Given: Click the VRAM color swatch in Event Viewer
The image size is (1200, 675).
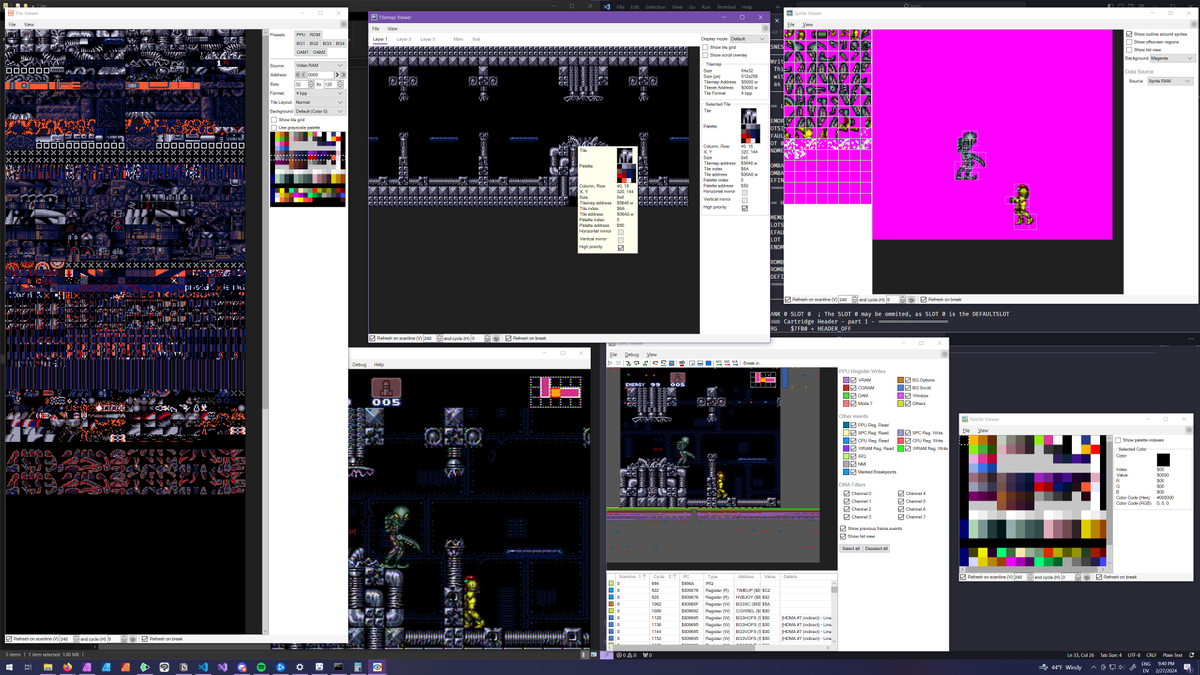Looking at the screenshot, I should click(x=846, y=380).
